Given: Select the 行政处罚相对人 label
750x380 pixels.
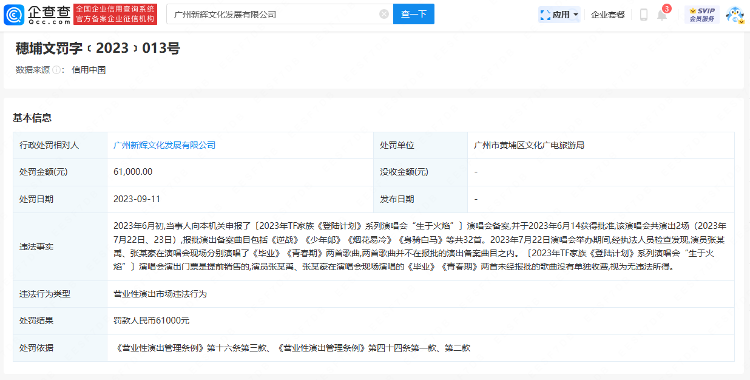Looking at the screenshot, I should point(49,145).
